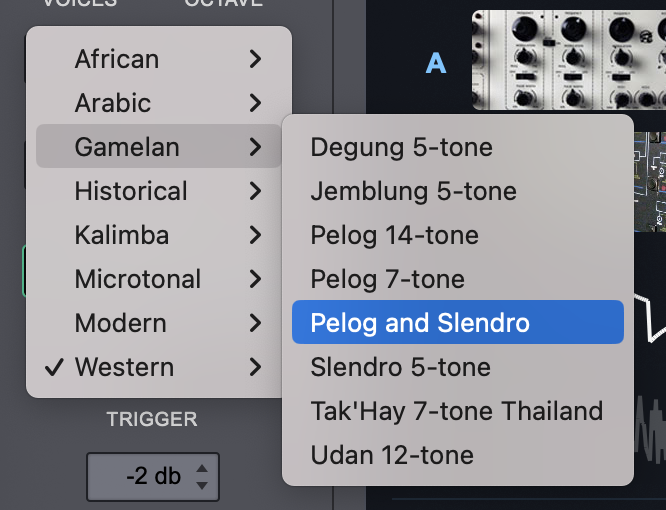Select Pelog 7-tone scale
The height and width of the screenshot is (510, 666).
point(458,279)
